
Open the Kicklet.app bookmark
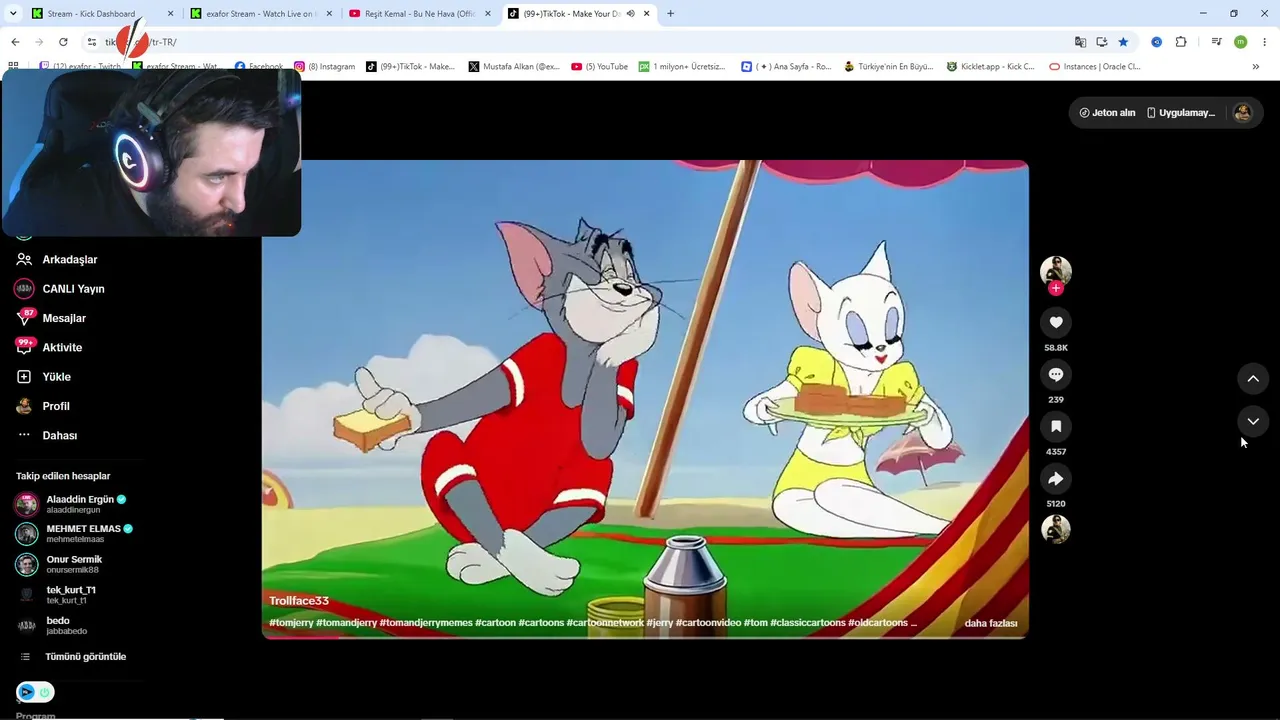point(991,67)
